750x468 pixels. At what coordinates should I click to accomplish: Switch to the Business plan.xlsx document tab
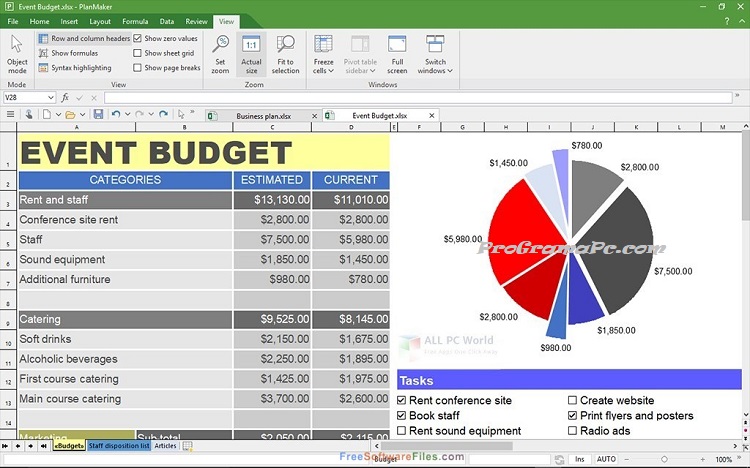click(264, 115)
